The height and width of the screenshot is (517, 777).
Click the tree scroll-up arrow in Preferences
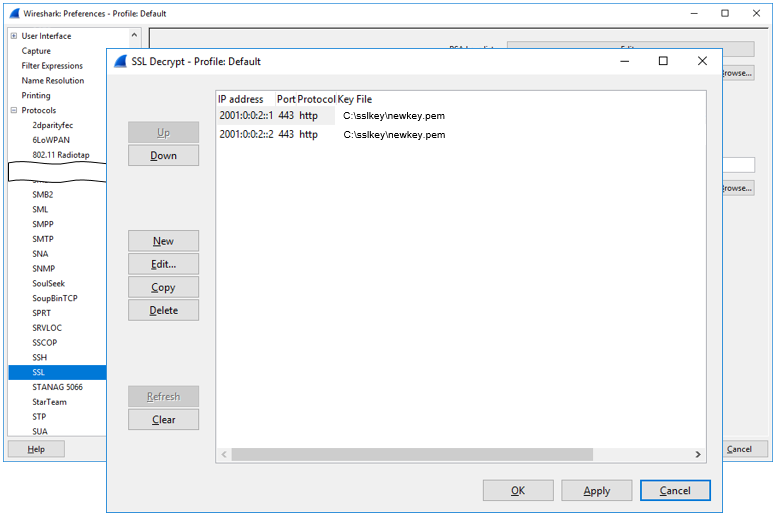pos(134,35)
